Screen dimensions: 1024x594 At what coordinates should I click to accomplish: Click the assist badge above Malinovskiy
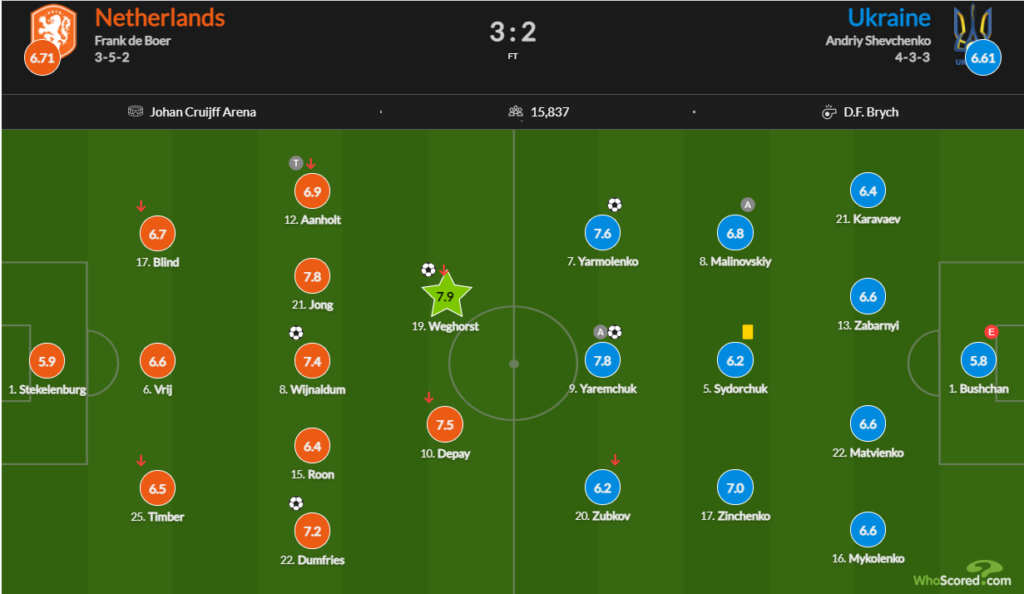tap(747, 205)
